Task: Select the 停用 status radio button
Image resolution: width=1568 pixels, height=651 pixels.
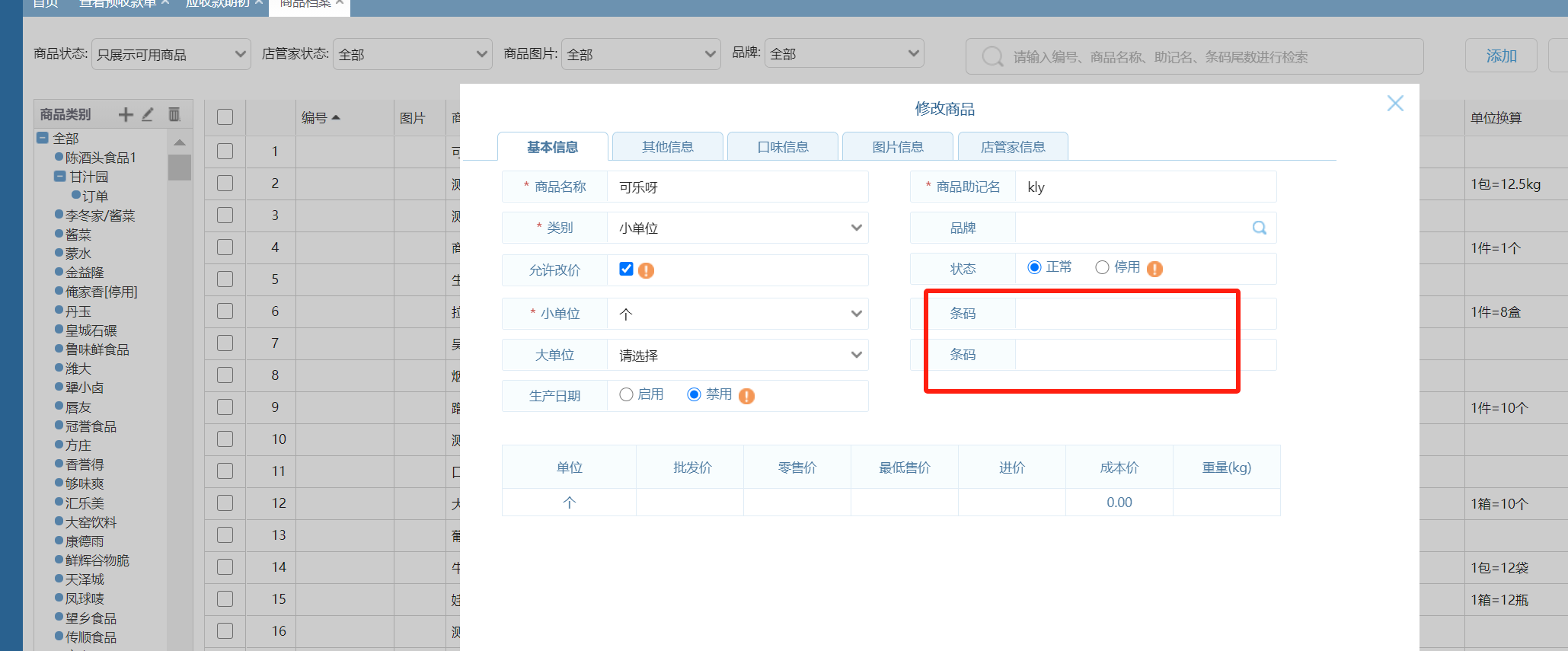Action: pos(1102,267)
